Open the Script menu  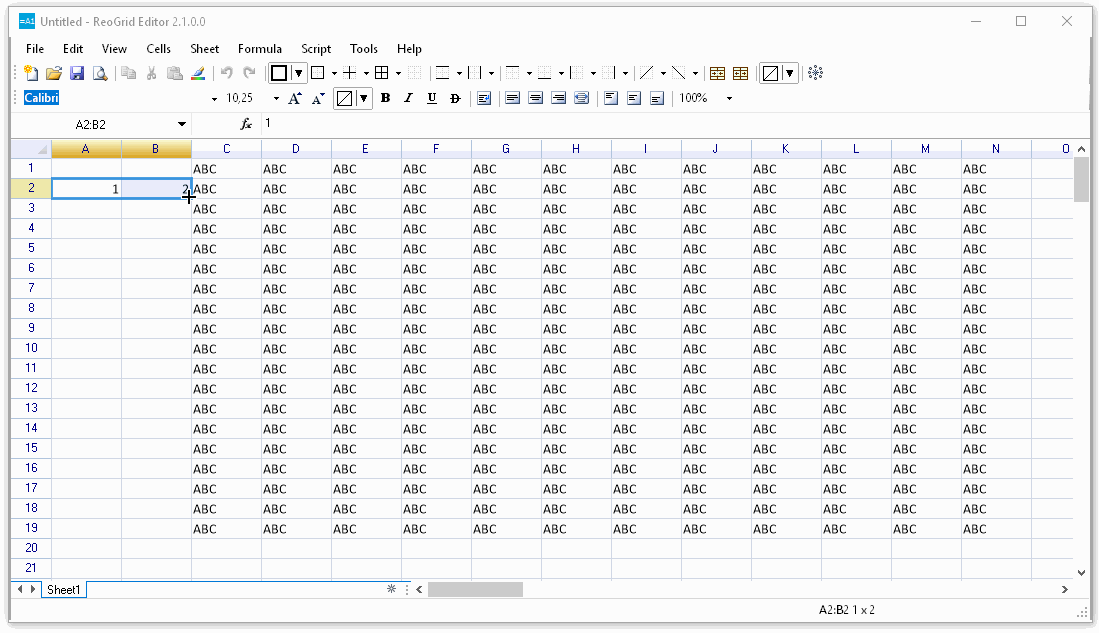316,48
